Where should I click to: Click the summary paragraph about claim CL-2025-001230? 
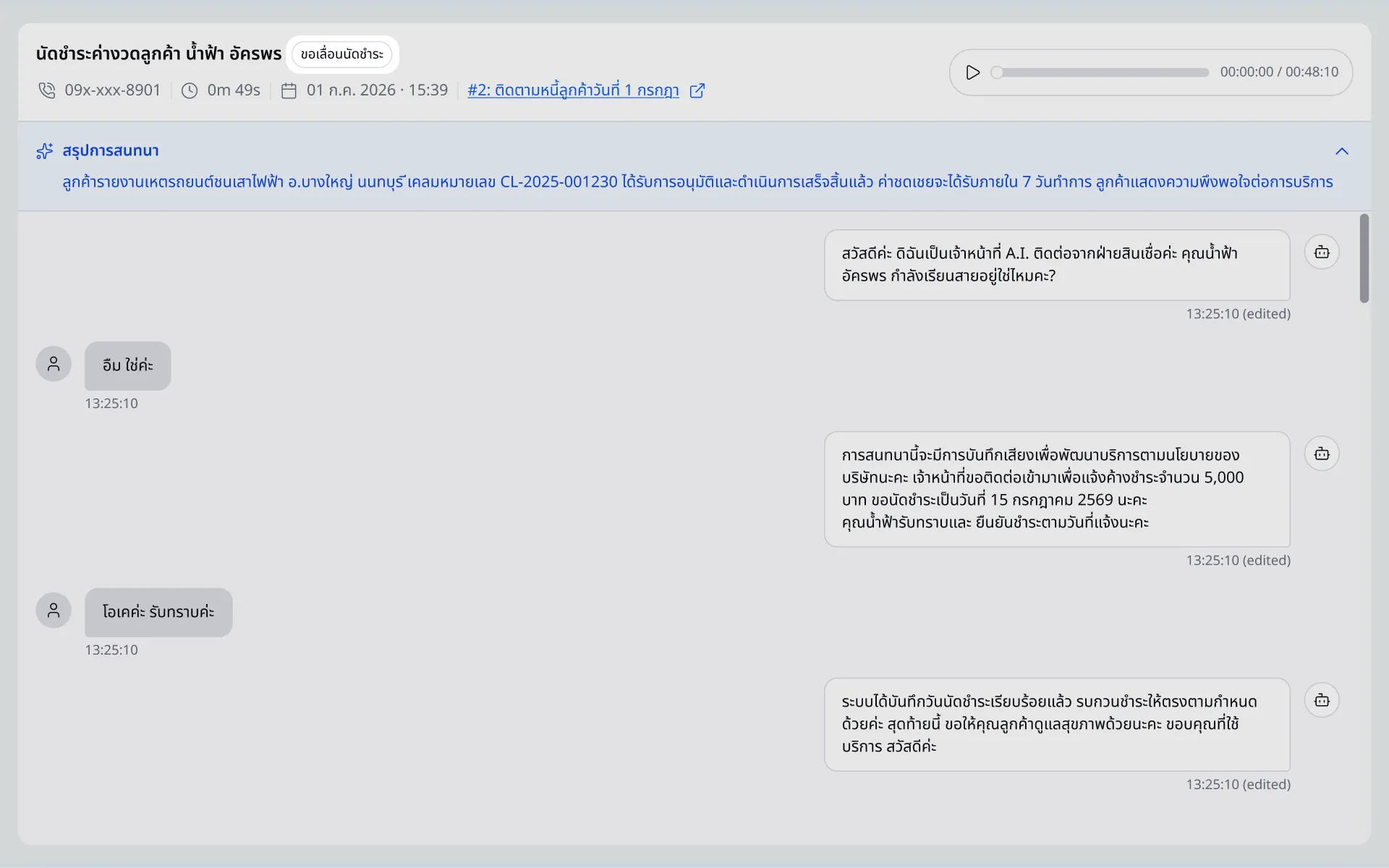[x=697, y=182]
